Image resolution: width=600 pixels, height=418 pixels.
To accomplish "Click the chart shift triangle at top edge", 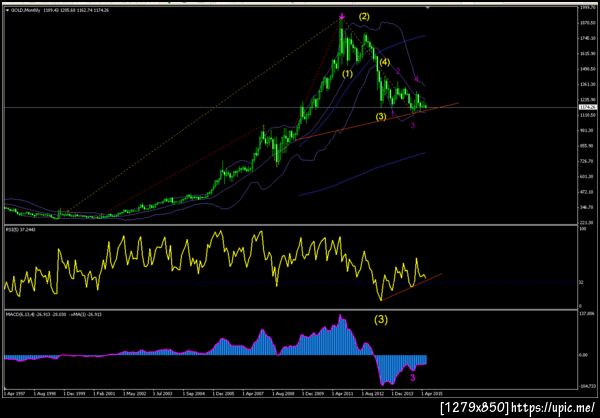I will coord(427,7).
